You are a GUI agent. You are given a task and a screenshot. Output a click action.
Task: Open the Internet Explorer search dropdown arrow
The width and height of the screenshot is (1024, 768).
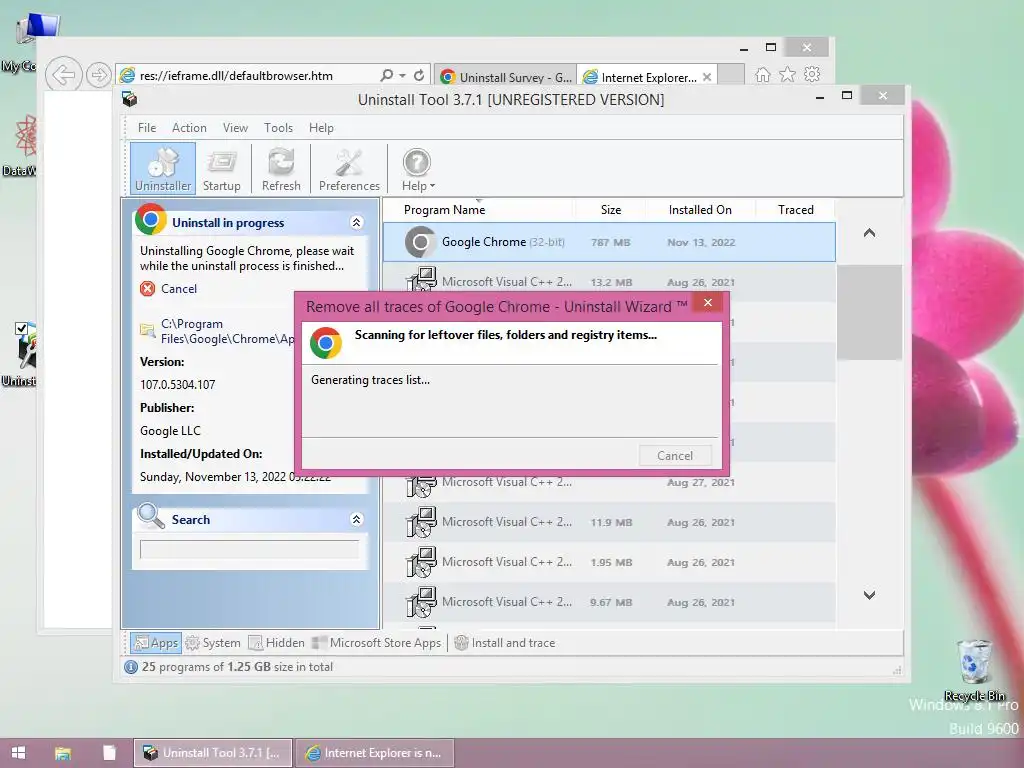pyautogui.click(x=402, y=76)
